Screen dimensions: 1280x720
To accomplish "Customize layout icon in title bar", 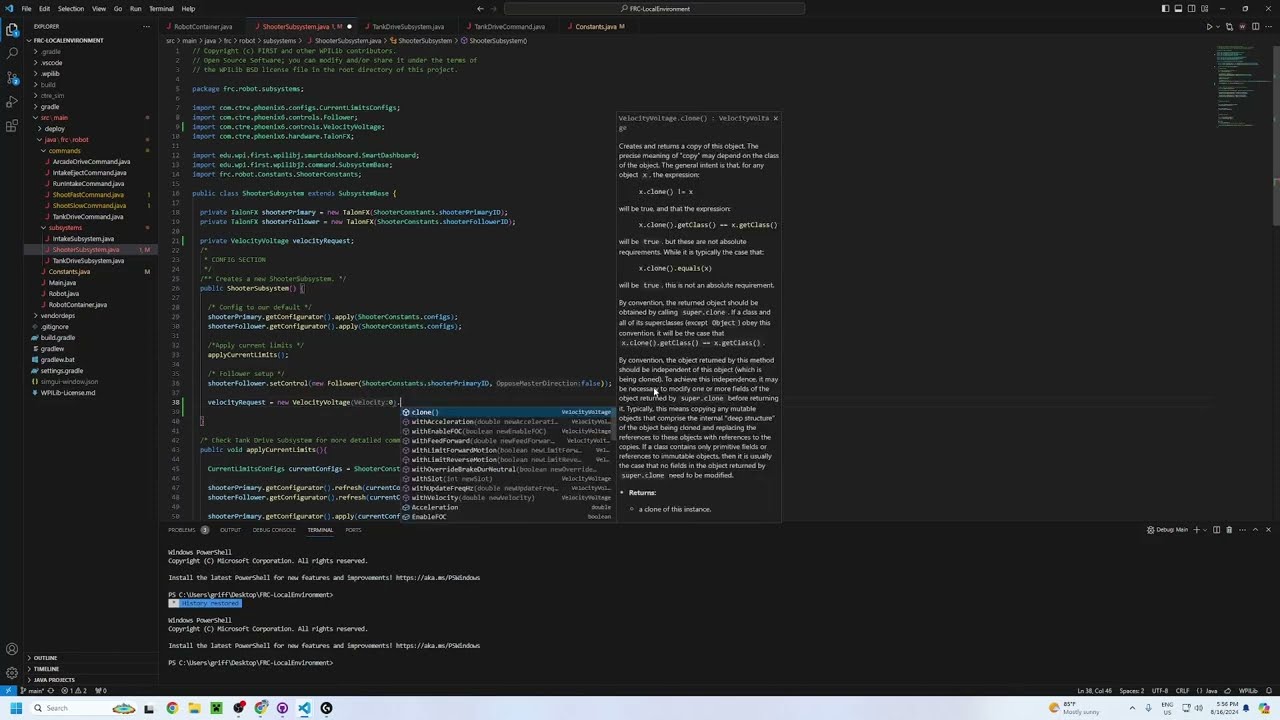I will 1204,8.
